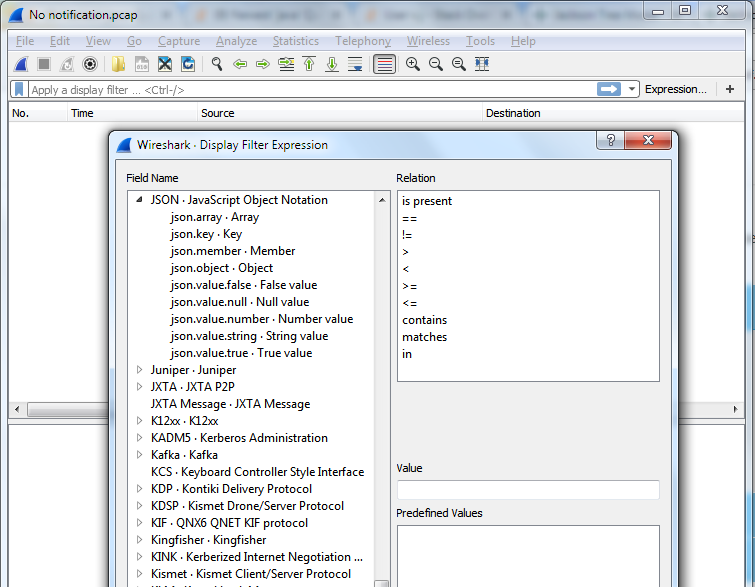Open the Tools menu
Screen dimensions: 755x587
pyautogui.click(x=480, y=41)
